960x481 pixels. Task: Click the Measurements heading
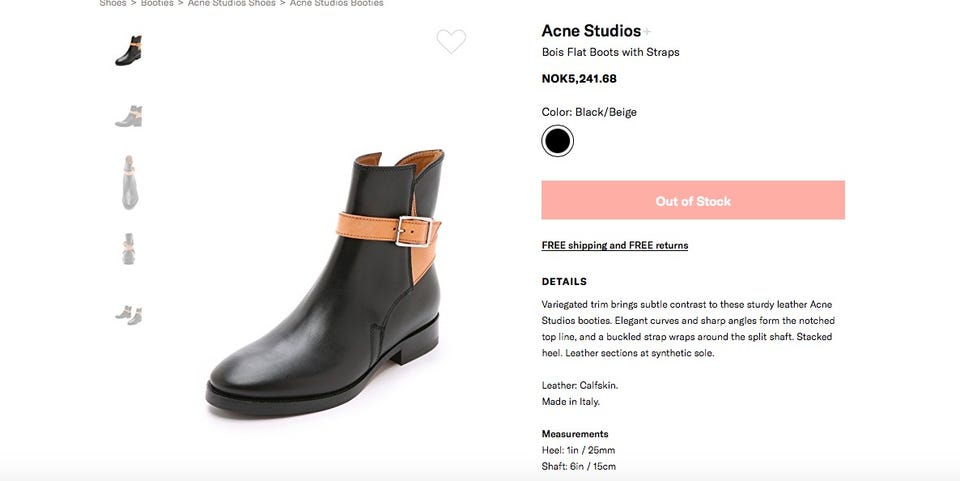pos(575,434)
